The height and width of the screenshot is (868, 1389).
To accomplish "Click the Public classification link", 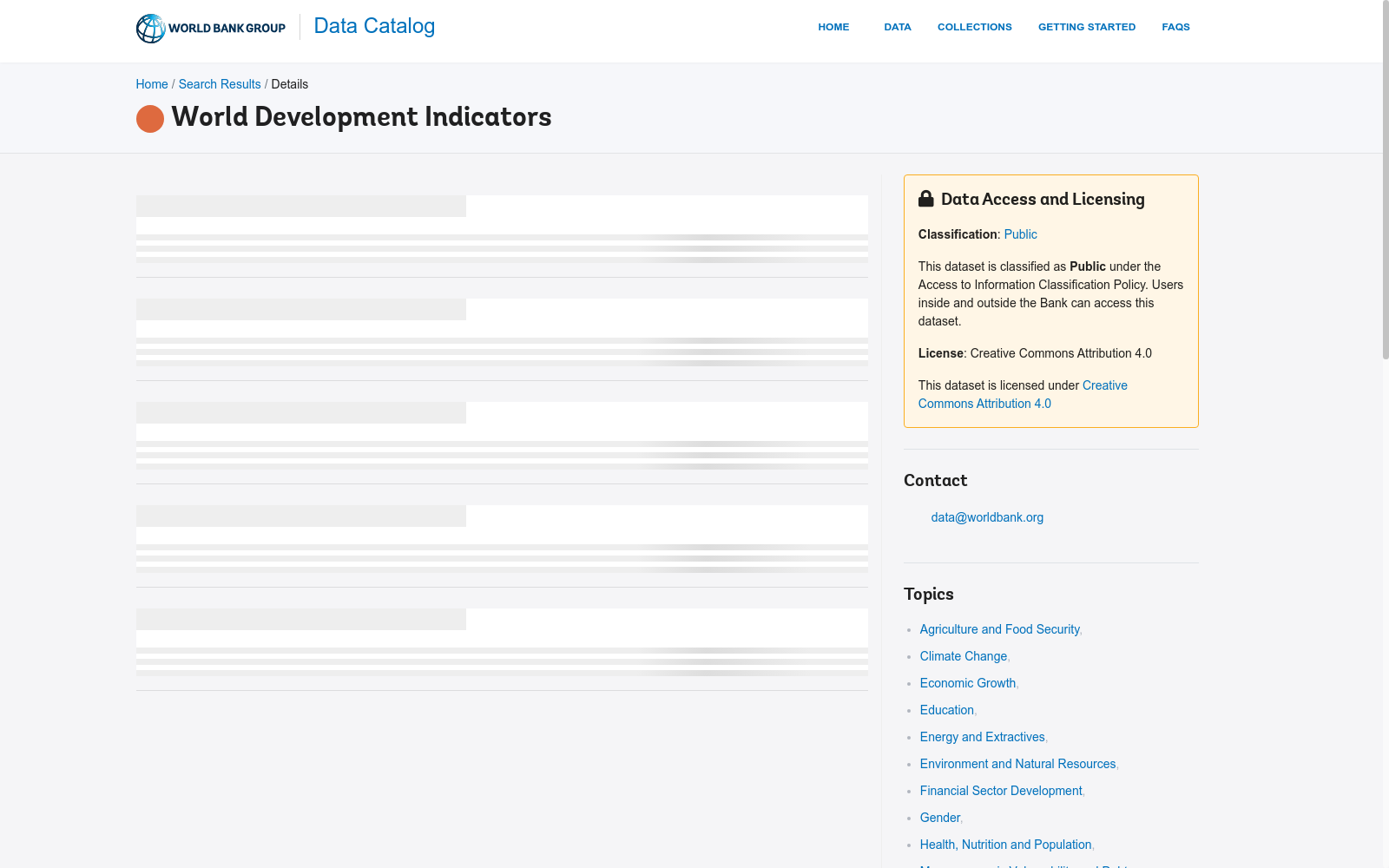I will 1020,234.
